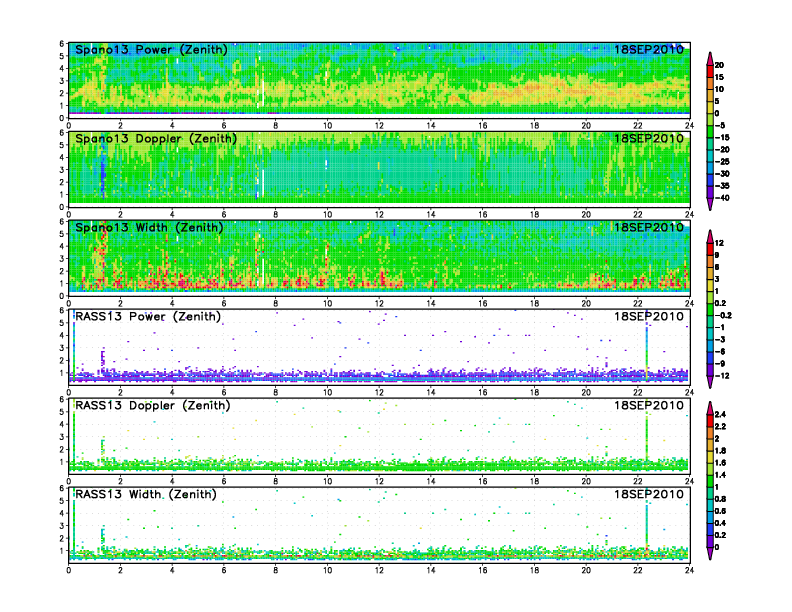The height and width of the screenshot is (612, 792).
Task: Click the "15" label on the color bar
Action: click(x=719, y=77)
